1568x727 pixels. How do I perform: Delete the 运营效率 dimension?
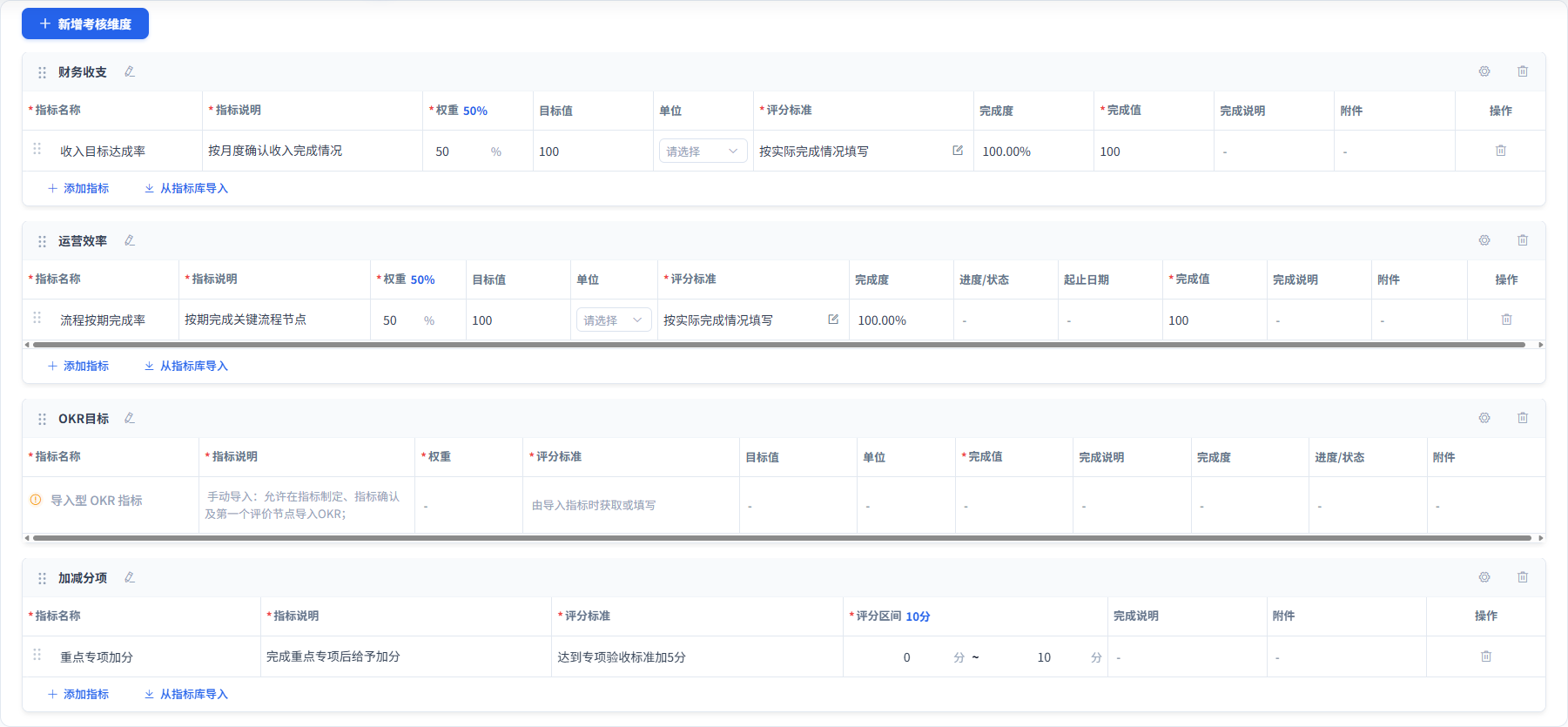pyautogui.click(x=1523, y=240)
